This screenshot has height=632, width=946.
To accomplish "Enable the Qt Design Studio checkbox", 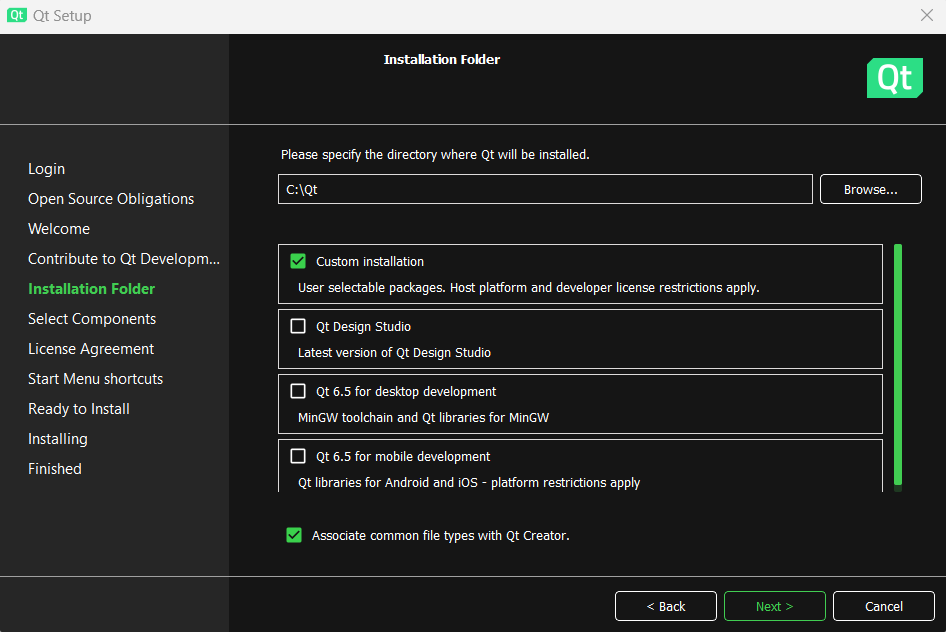I will tap(298, 326).
